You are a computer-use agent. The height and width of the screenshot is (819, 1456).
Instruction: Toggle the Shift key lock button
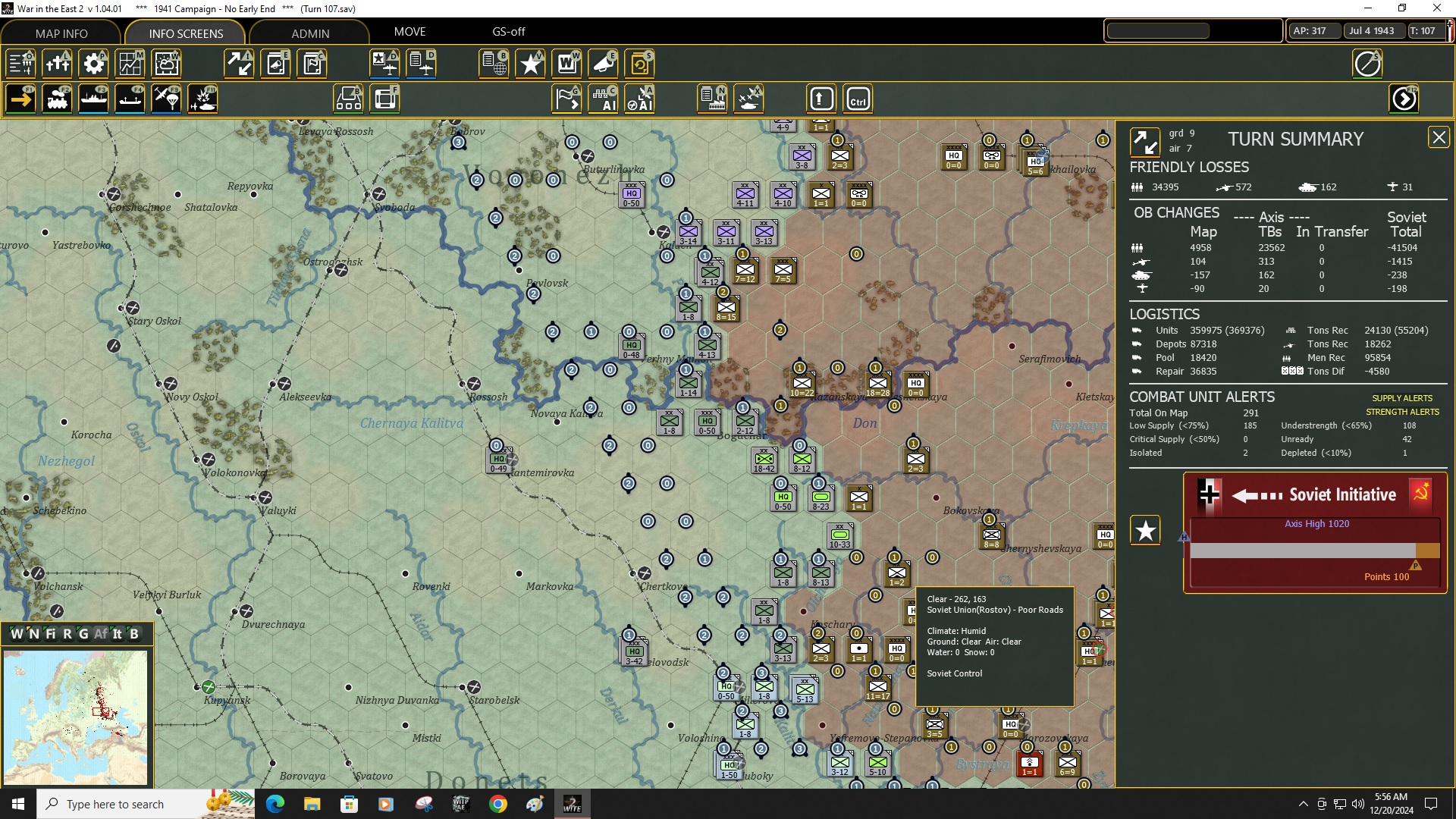(x=821, y=99)
